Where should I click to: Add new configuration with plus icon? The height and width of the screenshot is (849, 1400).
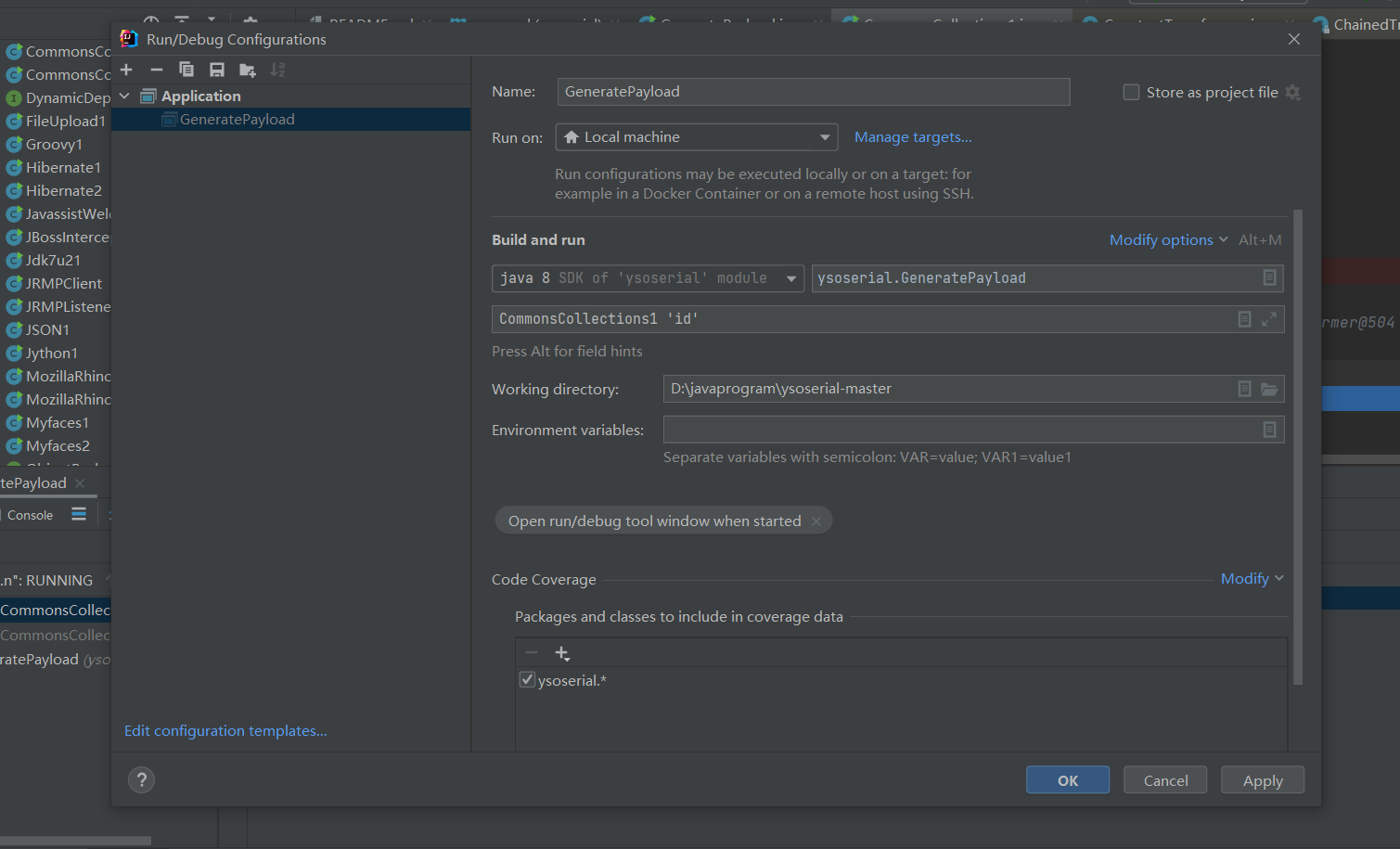click(x=127, y=70)
